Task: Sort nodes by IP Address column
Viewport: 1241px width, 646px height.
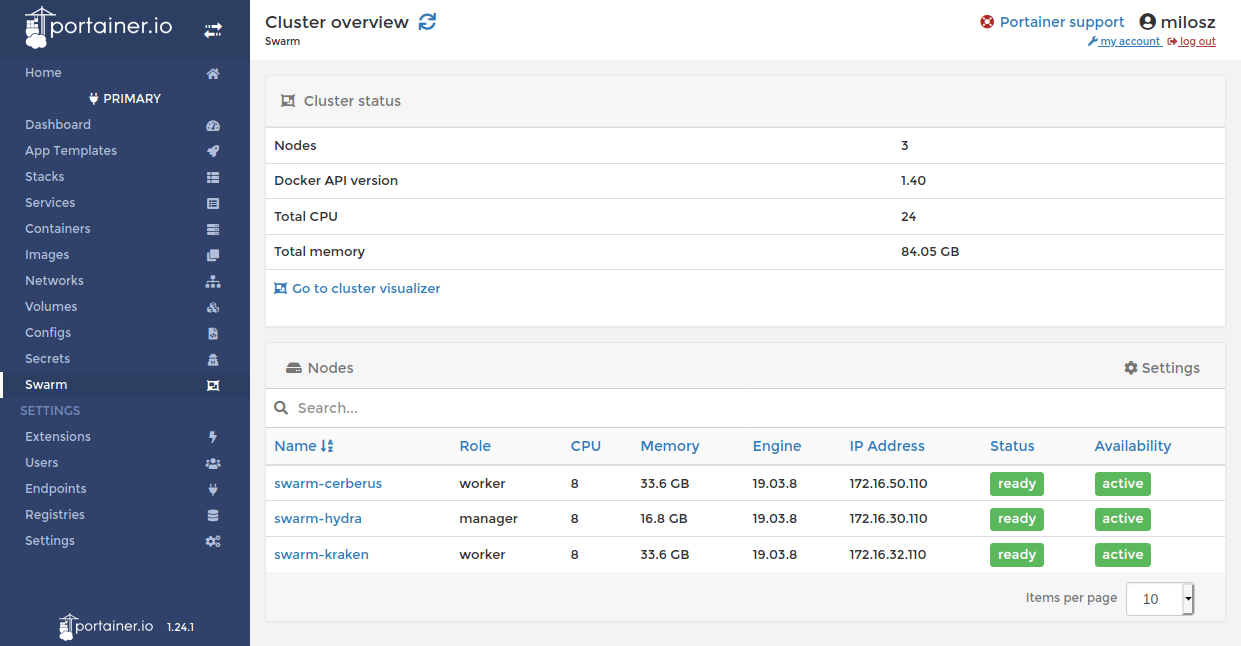Action: click(887, 446)
